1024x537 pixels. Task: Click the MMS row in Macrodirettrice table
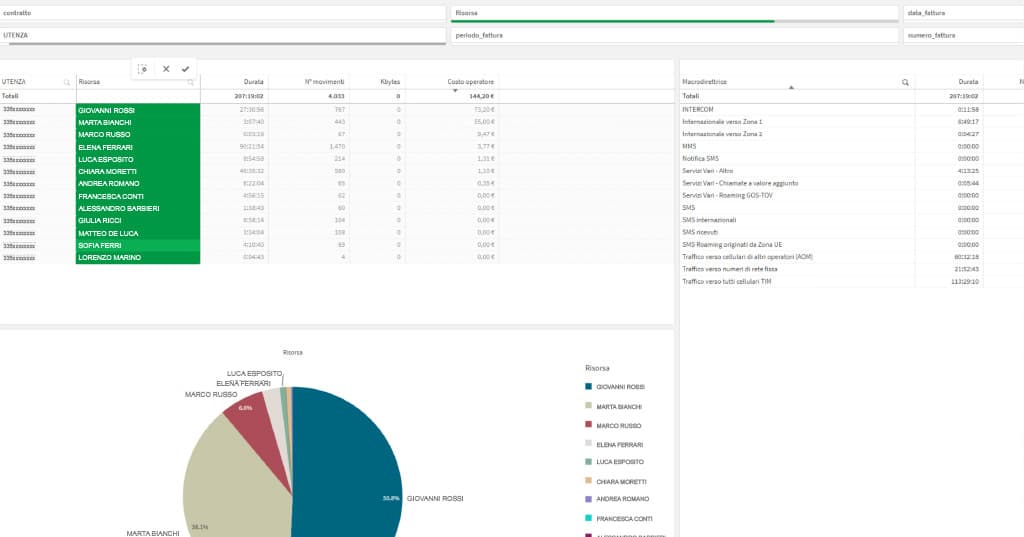852,146
